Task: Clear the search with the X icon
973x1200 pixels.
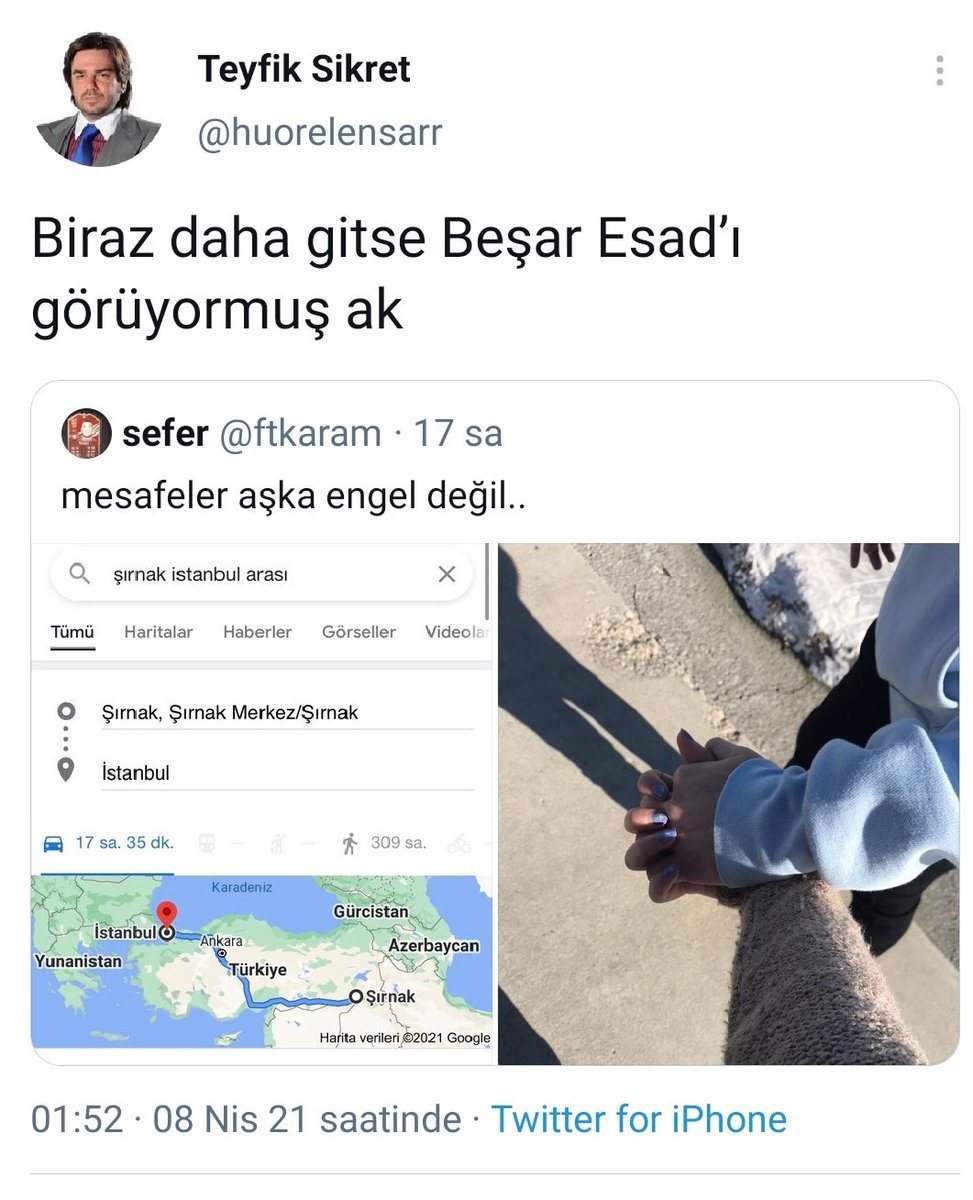Action: pos(447,574)
